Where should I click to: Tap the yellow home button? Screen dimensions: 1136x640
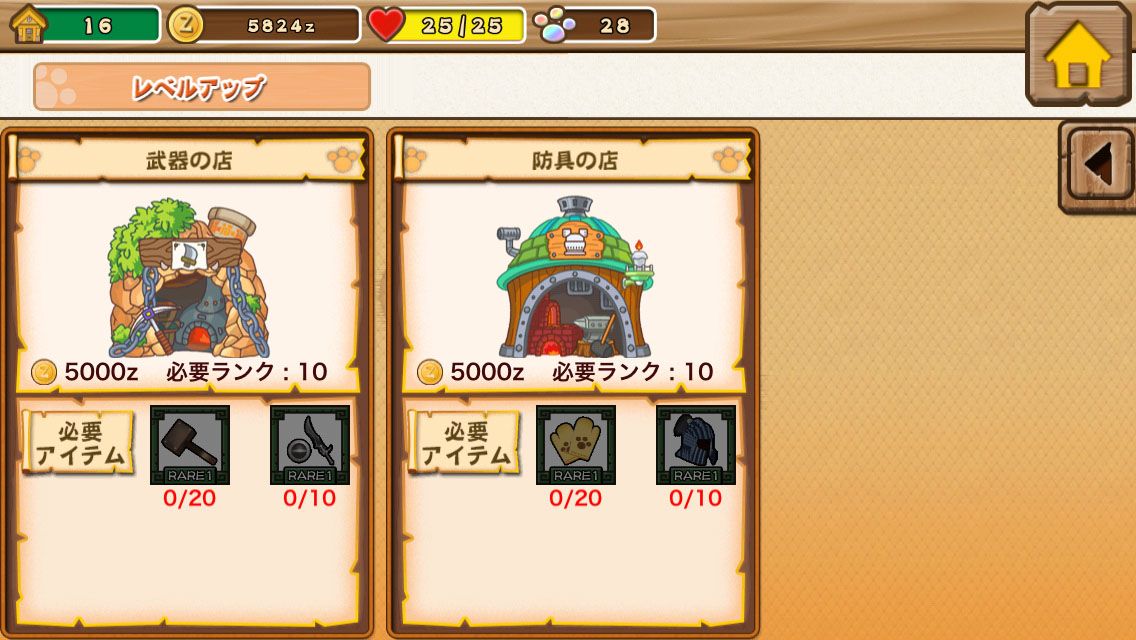1077,54
